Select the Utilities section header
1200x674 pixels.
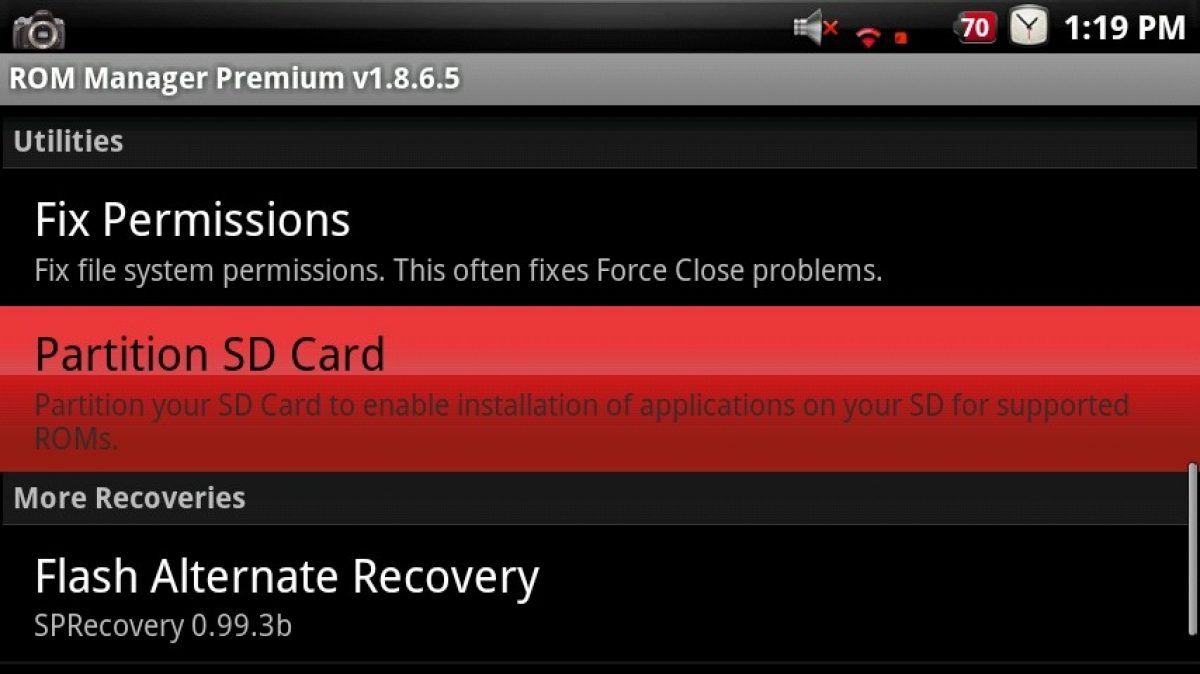(x=600, y=141)
